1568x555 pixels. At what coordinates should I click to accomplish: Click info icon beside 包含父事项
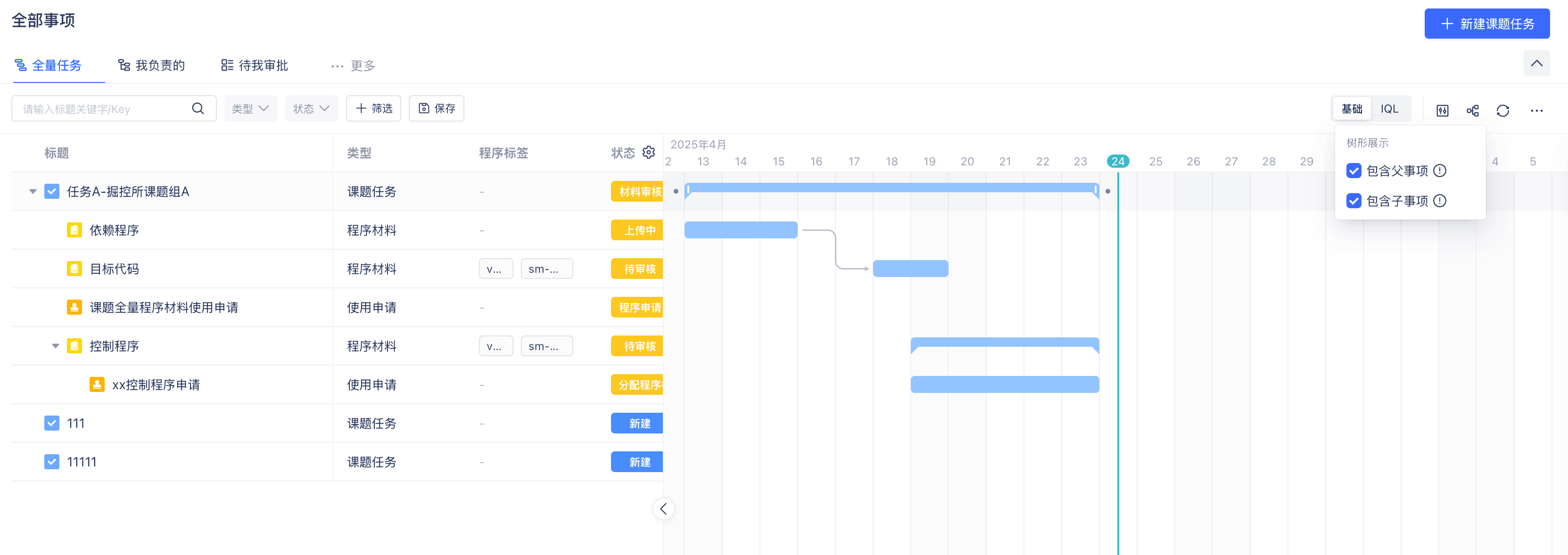pyautogui.click(x=1440, y=171)
